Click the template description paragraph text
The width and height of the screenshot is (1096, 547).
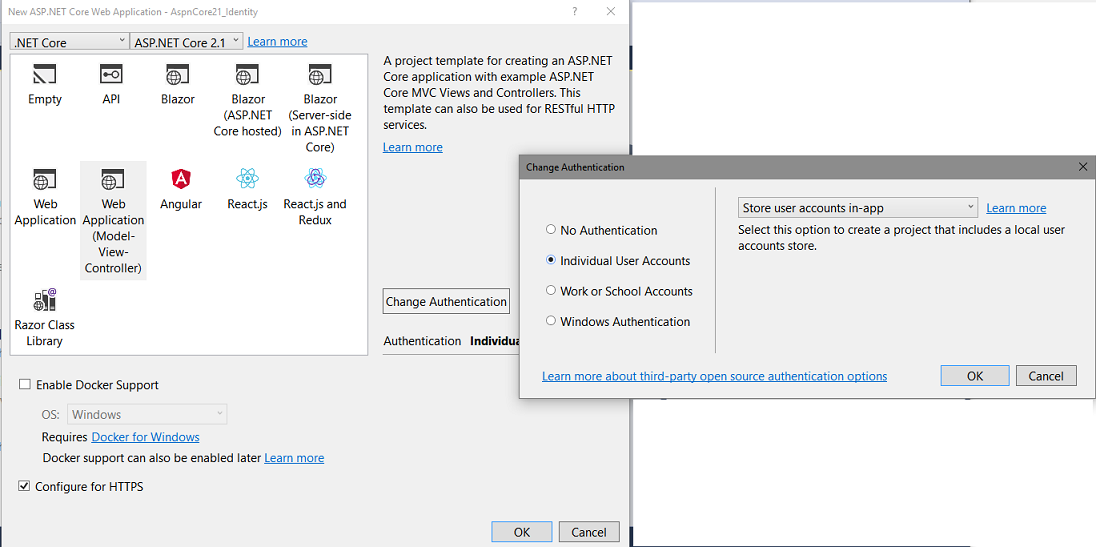pyautogui.click(x=500, y=92)
